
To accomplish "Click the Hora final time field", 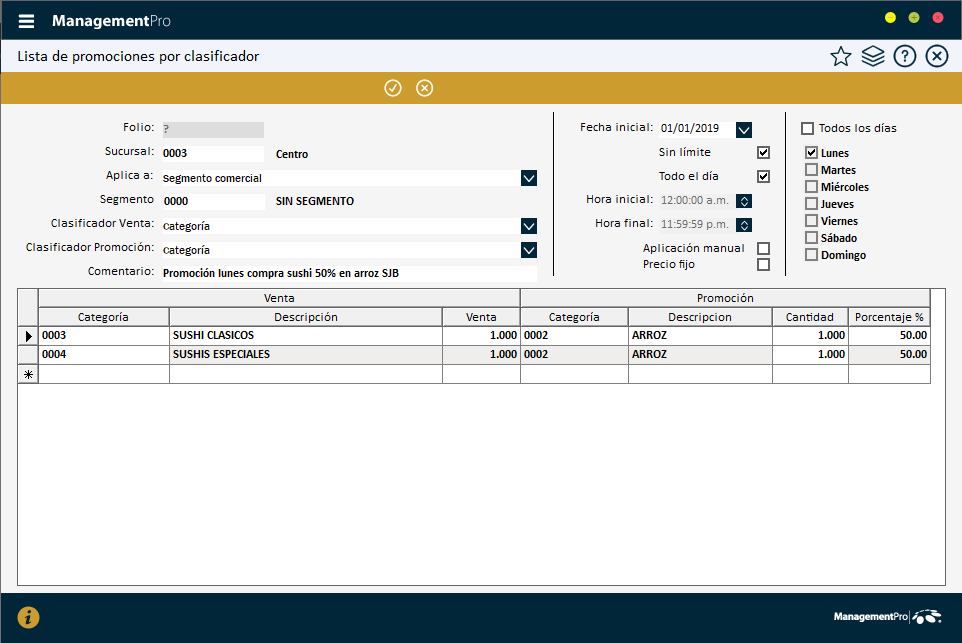I will tap(697, 225).
